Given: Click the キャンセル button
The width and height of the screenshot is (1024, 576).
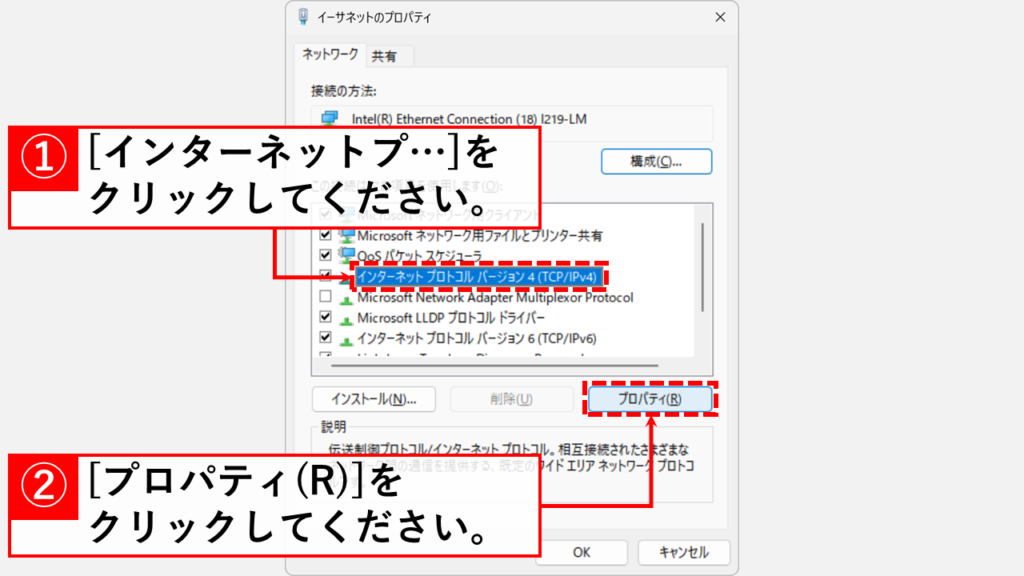Looking at the screenshot, I should coord(684,552).
